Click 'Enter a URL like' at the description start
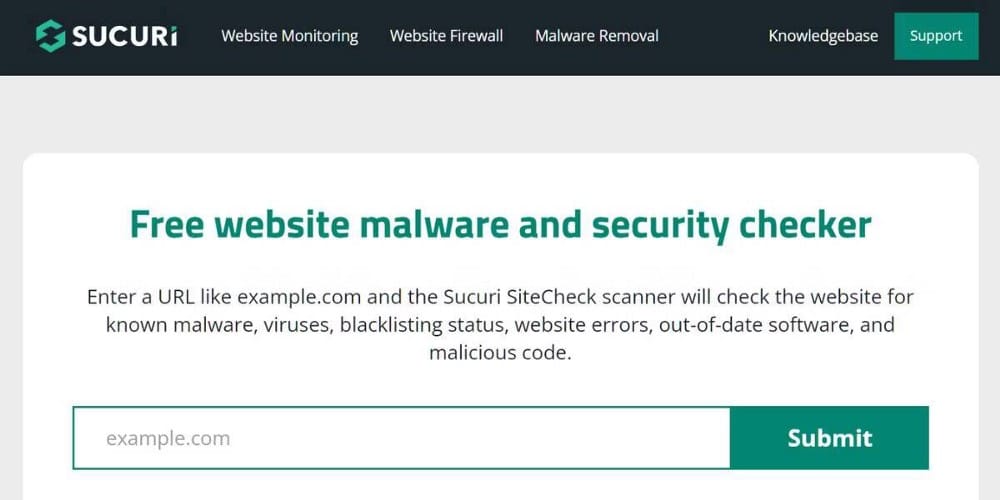This screenshot has height=500, width=1000. tap(159, 297)
